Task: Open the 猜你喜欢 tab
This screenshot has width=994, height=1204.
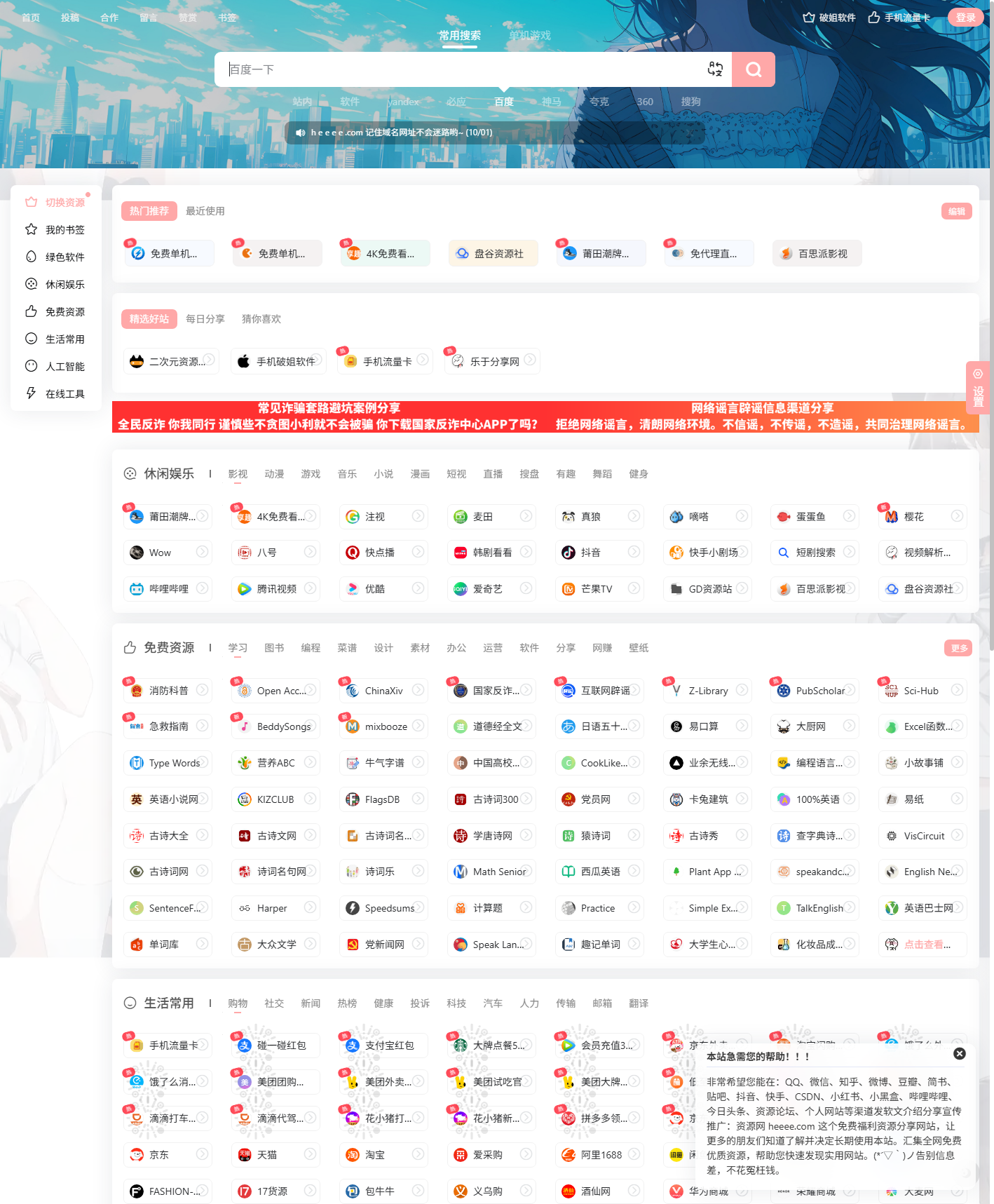Action: pyautogui.click(x=261, y=319)
